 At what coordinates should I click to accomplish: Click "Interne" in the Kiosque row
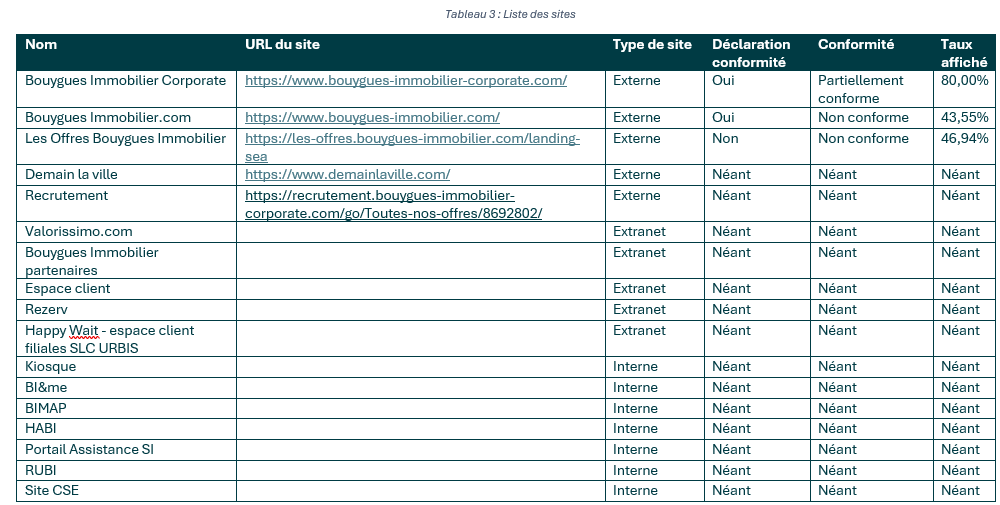(635, 366)
